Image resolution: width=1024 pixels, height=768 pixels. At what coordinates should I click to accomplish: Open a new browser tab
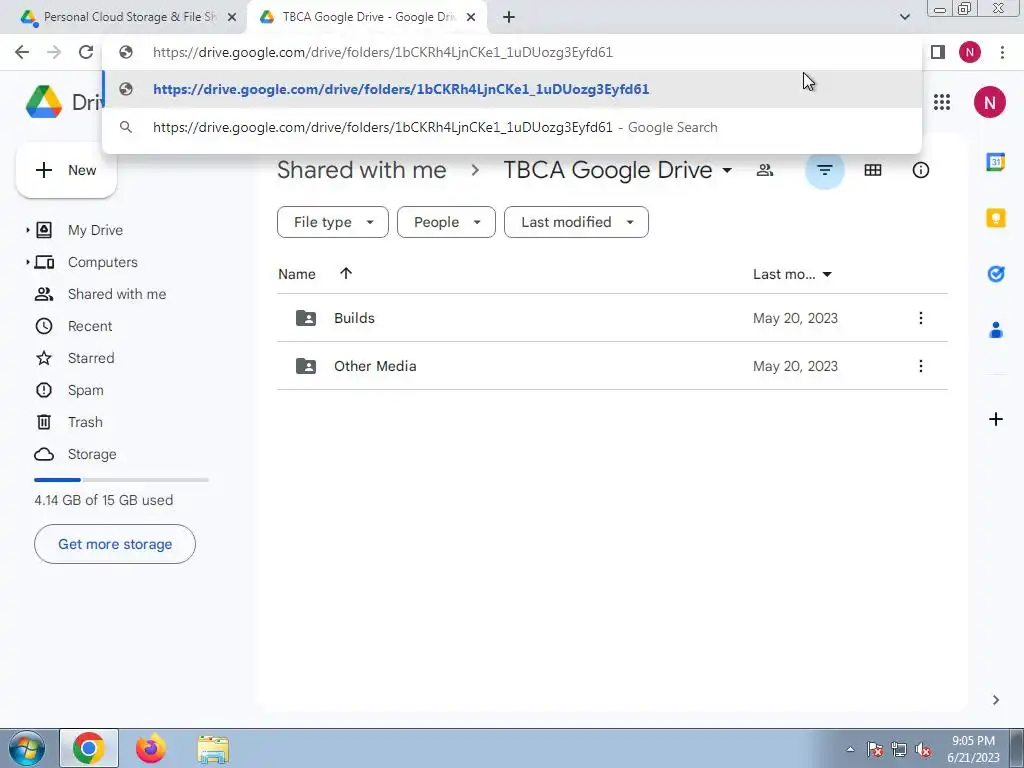coord(509,17)
